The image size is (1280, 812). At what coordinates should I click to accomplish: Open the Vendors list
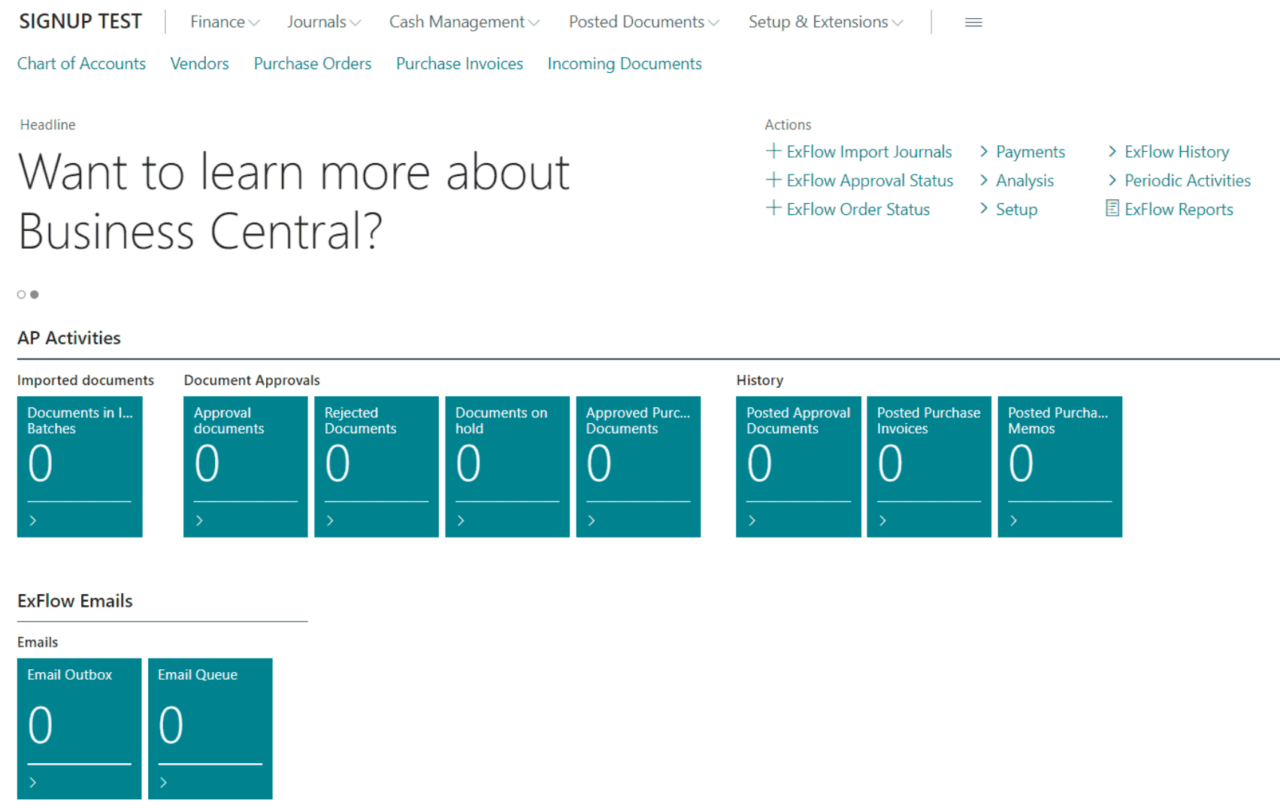pos(199,63)
